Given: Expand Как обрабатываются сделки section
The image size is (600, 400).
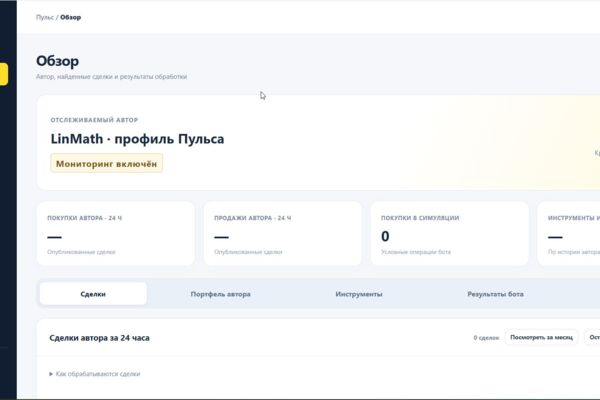Looking at the screenshot, I should click(x=95, y=374).
